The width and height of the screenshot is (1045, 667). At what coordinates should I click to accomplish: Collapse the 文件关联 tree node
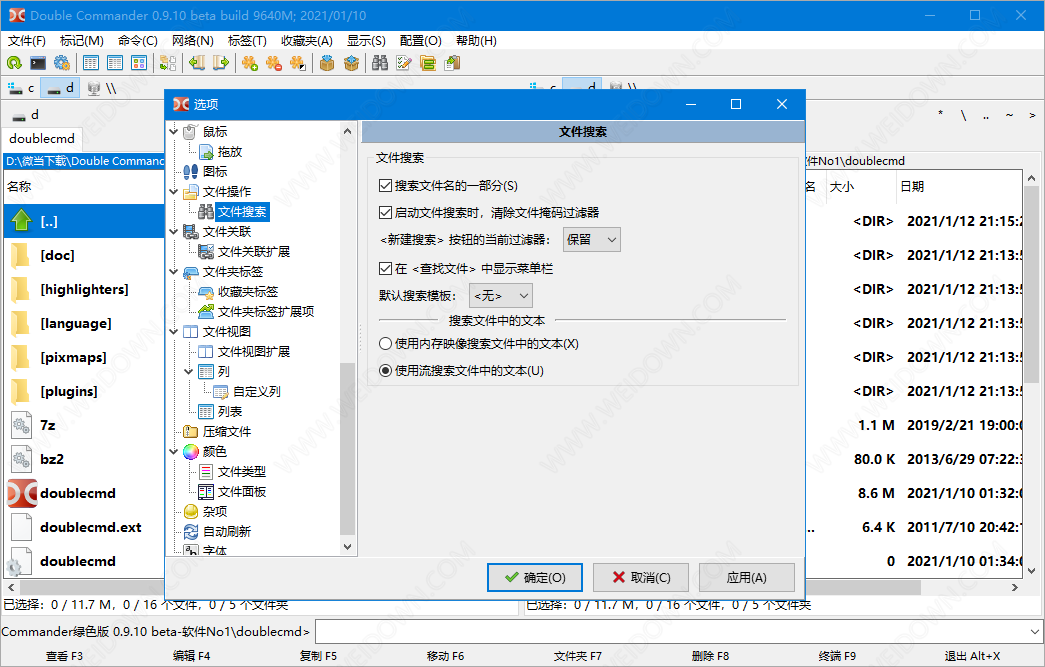174,231
